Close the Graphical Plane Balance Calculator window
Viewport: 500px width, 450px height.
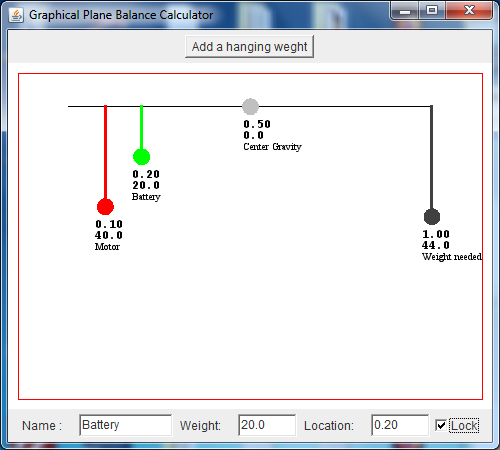pyautogui.click(x=469, y=11)
